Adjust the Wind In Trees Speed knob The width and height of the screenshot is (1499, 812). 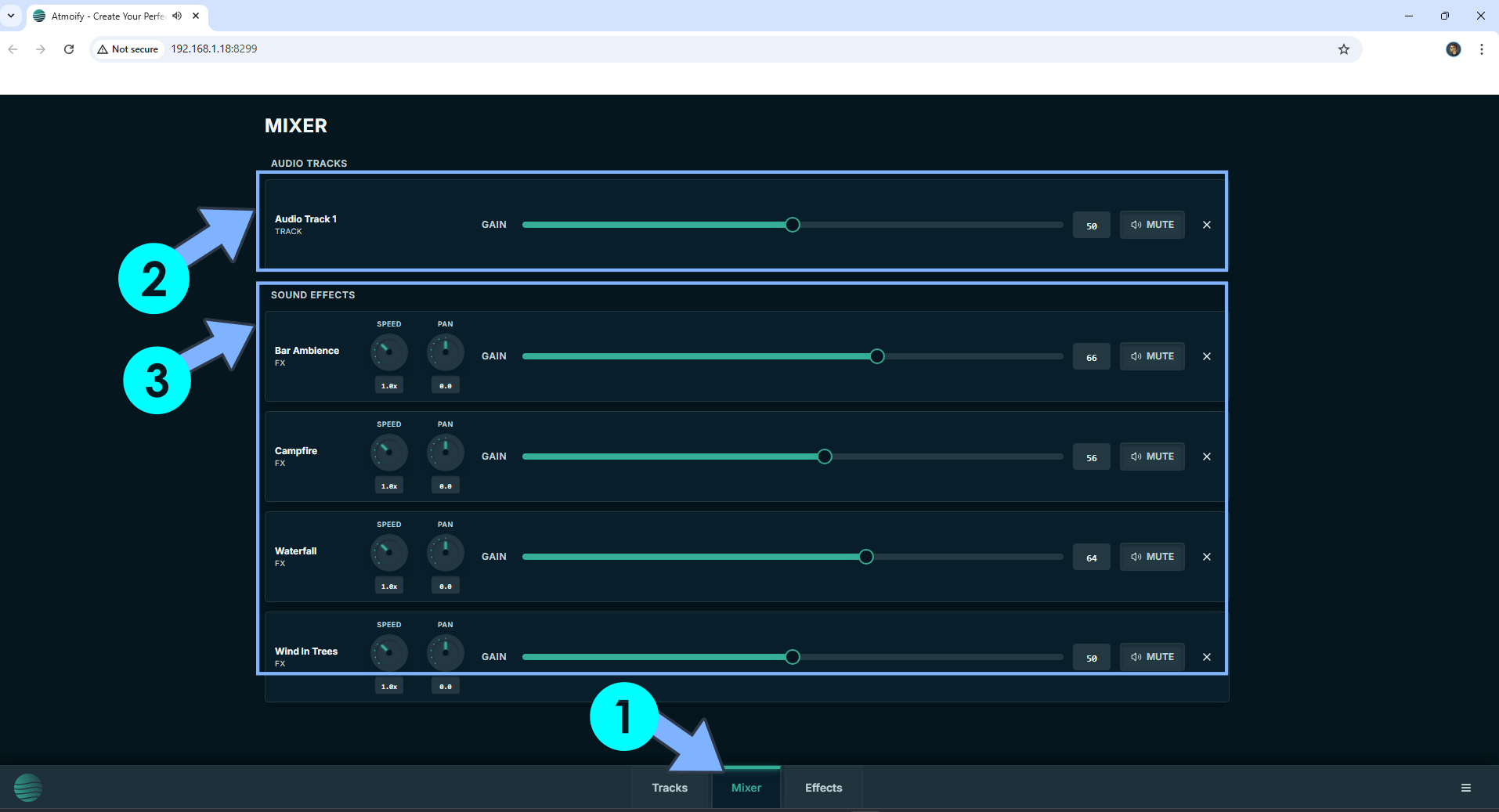pos(388,652)
